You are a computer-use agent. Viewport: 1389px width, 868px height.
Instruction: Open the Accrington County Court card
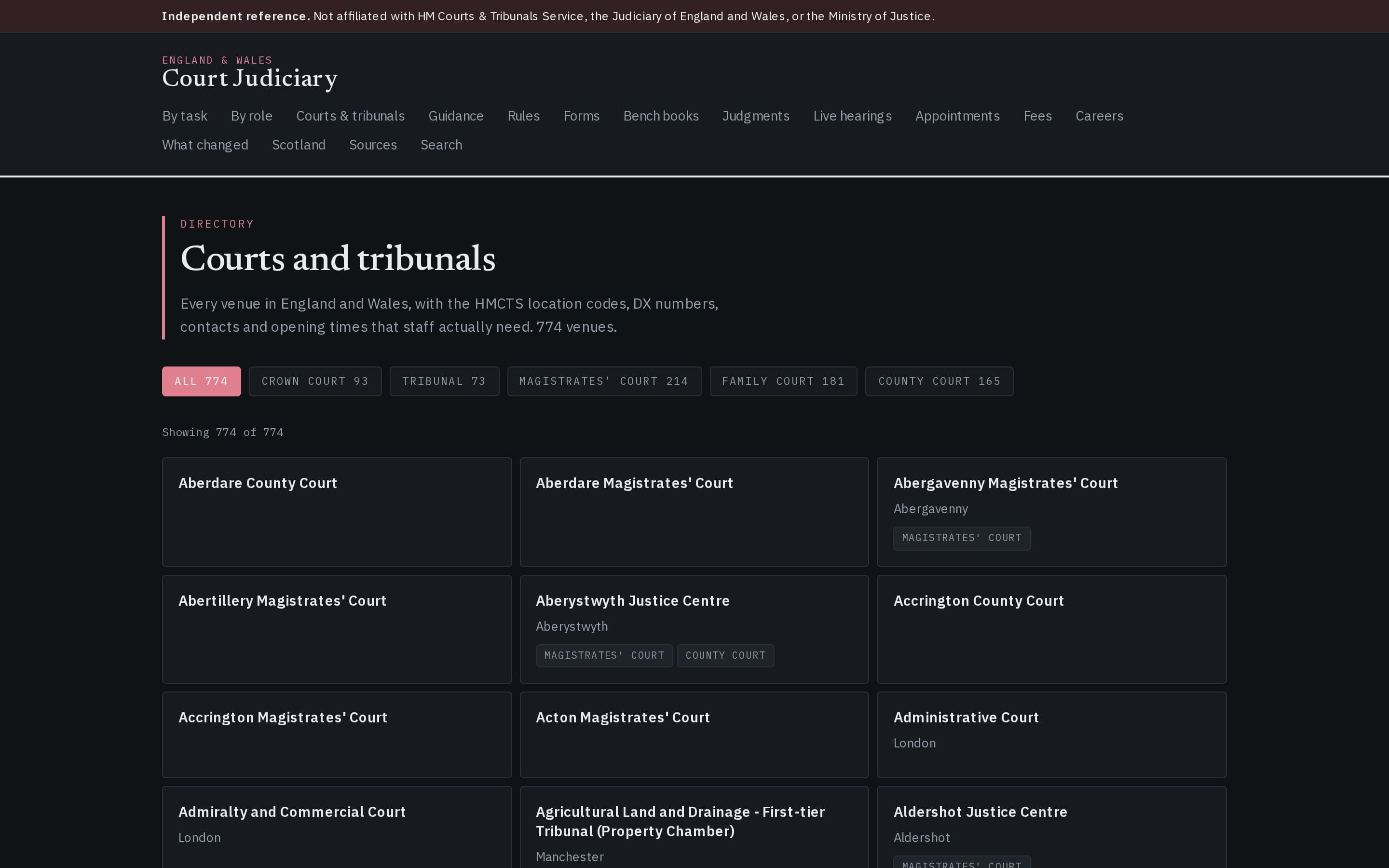[x=1051, y=629]
